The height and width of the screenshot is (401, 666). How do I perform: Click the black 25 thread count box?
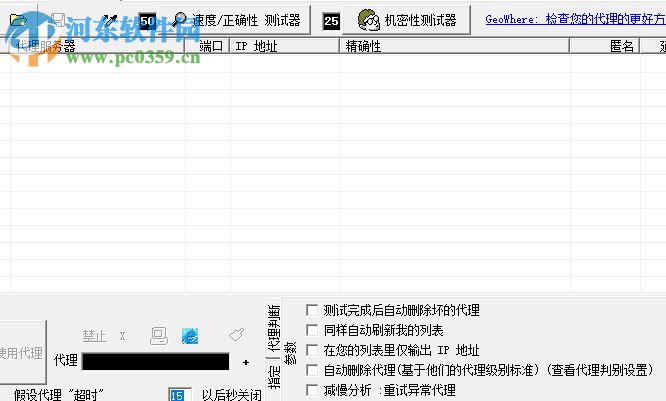click(331, 21)
